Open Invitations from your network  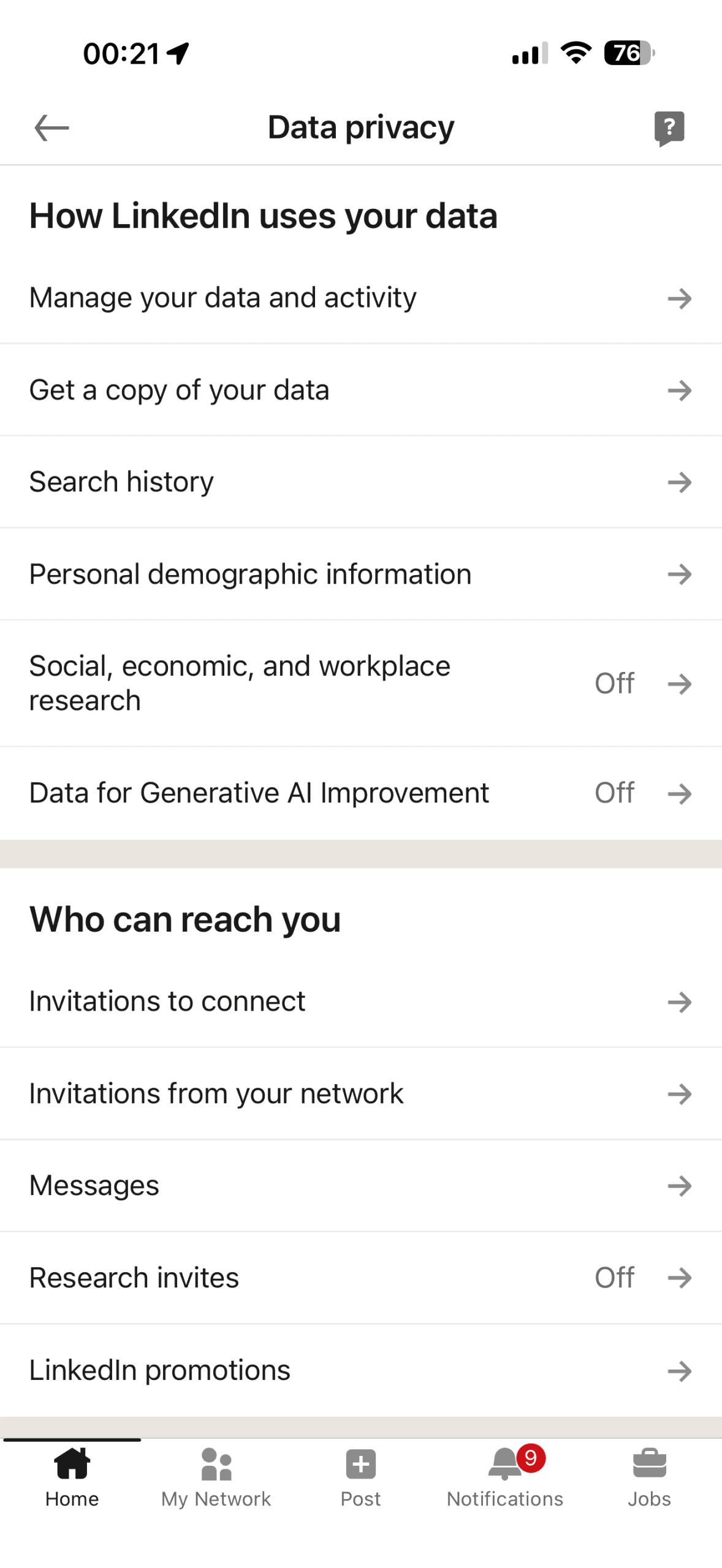coord(216,1093)
